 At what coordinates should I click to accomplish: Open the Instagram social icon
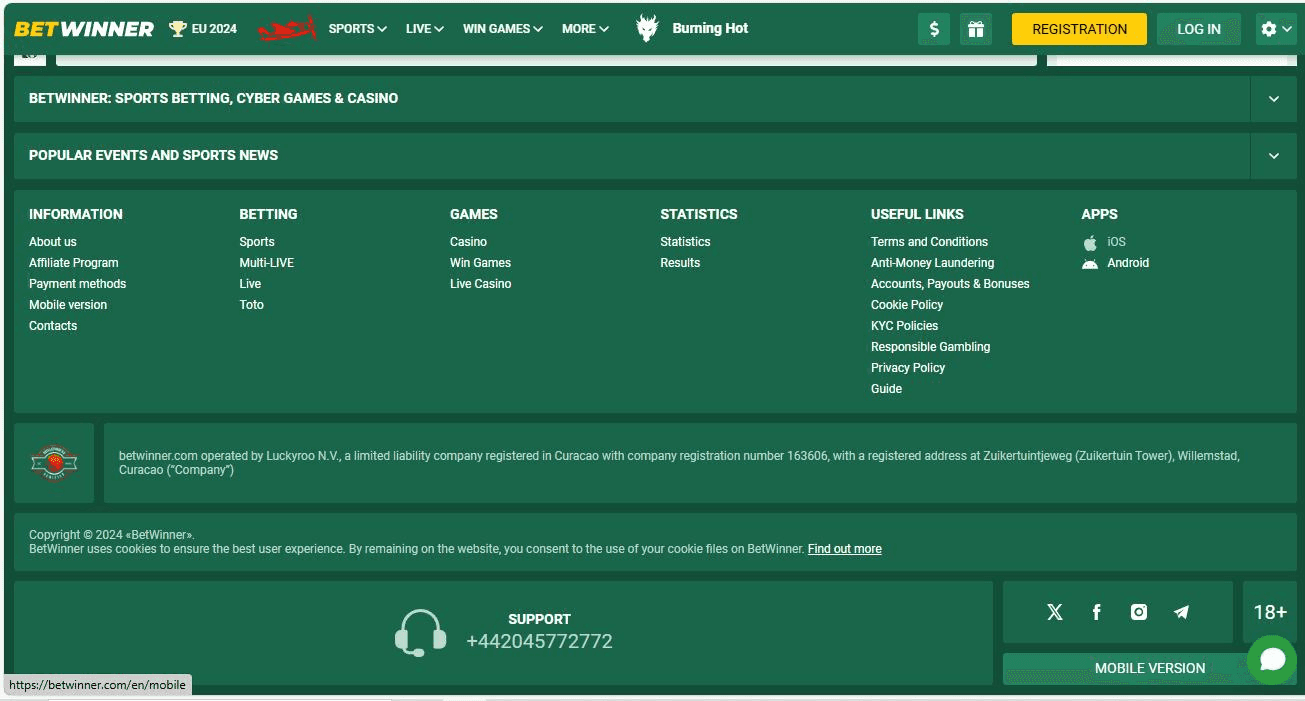coord(1138,612)
